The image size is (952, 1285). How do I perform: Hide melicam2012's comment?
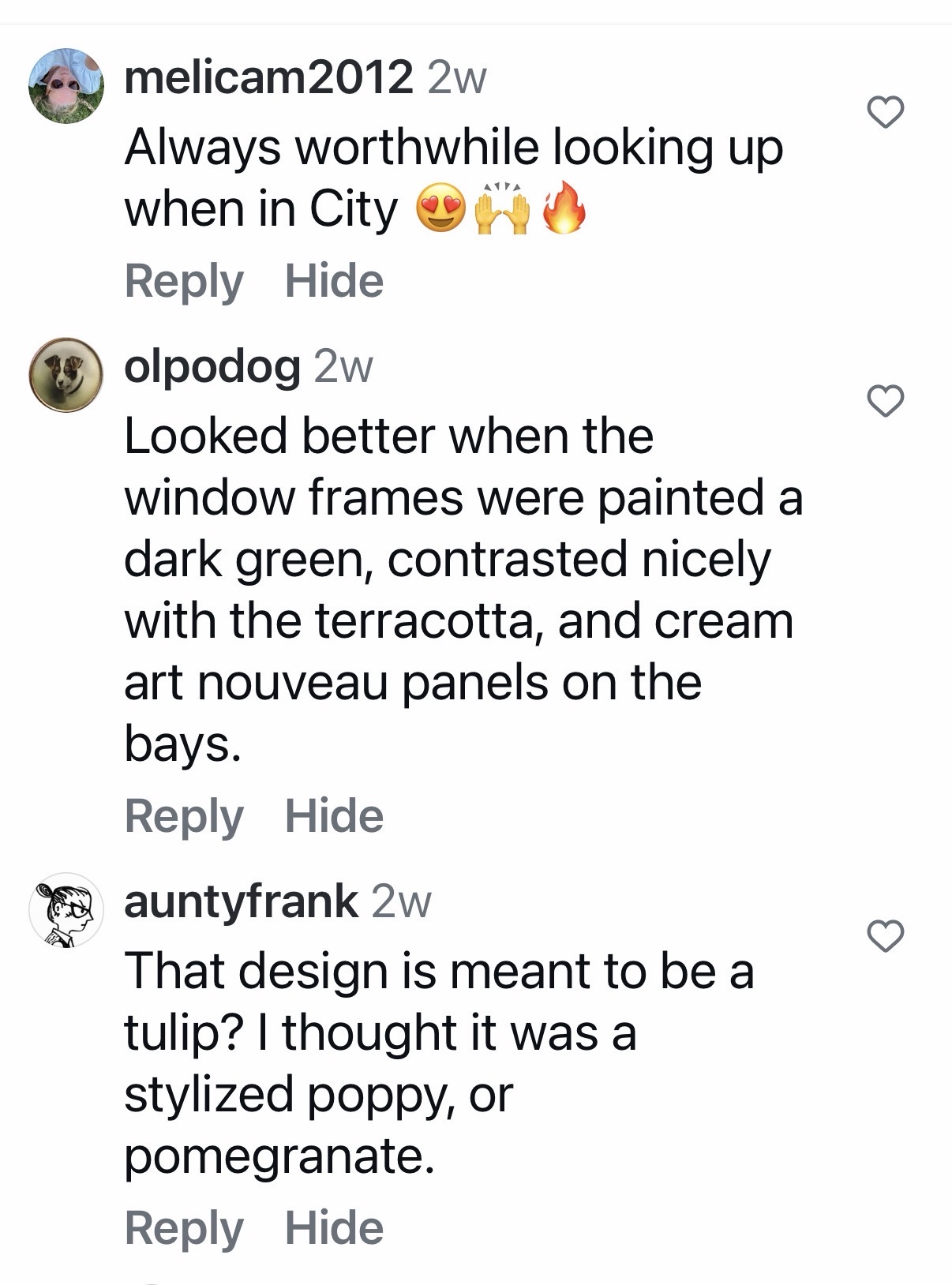click(x=334, y=281)
